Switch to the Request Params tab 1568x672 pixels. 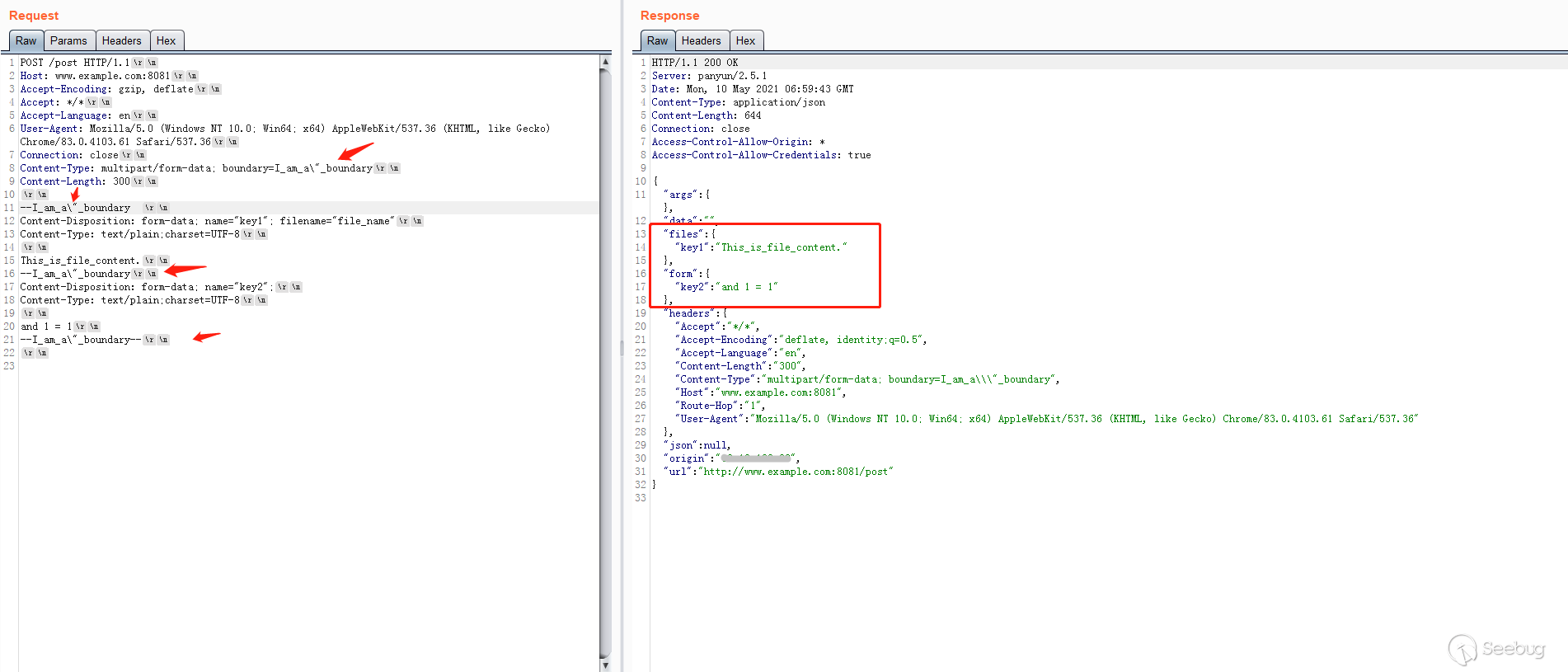tap(68, 40)
